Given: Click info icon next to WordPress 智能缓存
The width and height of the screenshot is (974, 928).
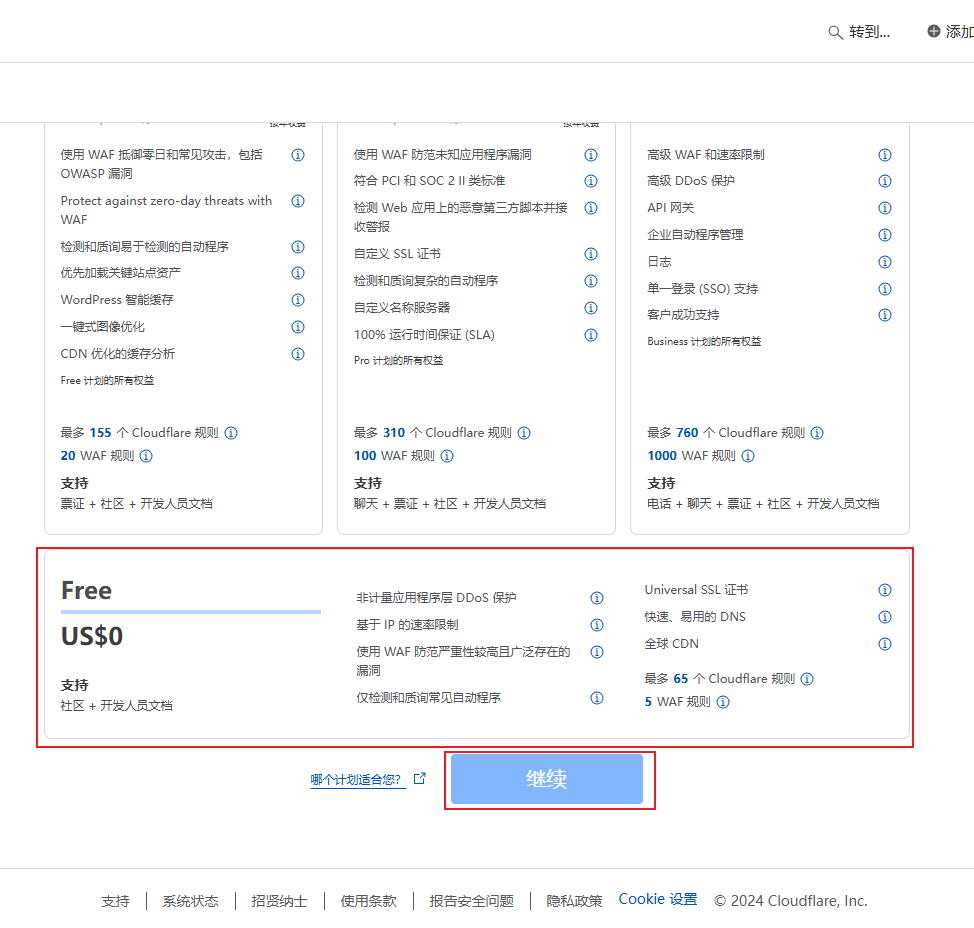Looking at the screenshot, I should 297,300.
